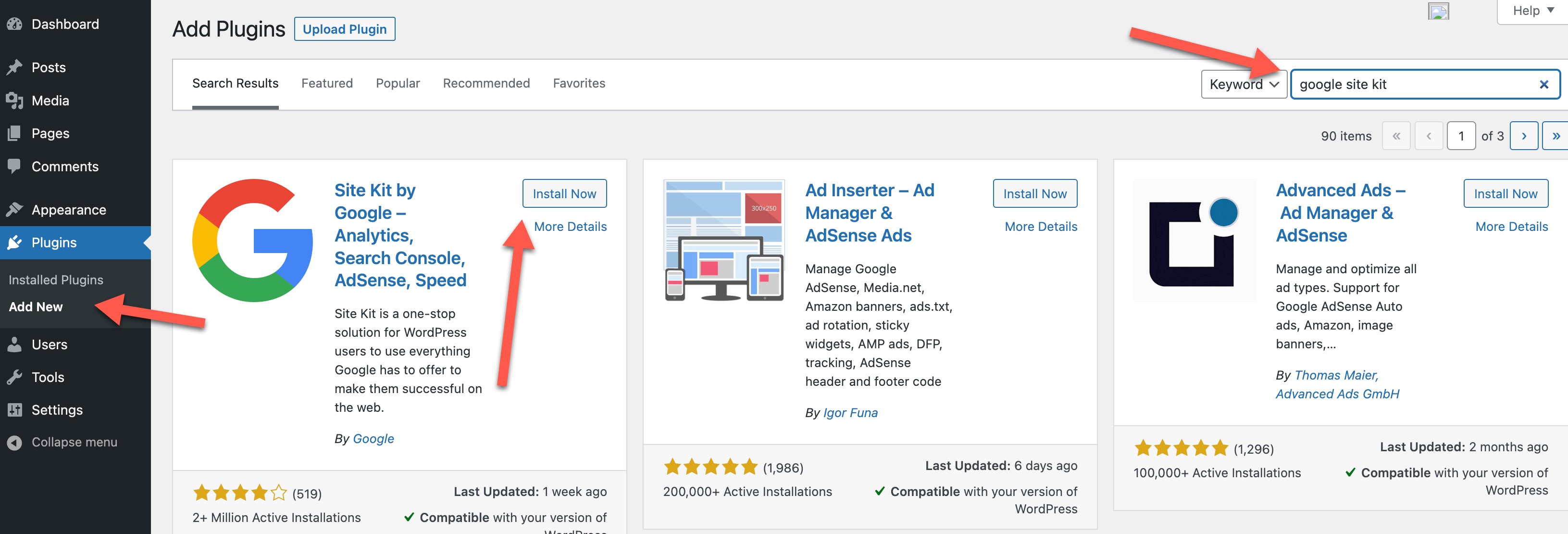This screenshot has height=534, width=1568.
Task: Install Advanced Ads plugin
Action: click(1506, 193)
